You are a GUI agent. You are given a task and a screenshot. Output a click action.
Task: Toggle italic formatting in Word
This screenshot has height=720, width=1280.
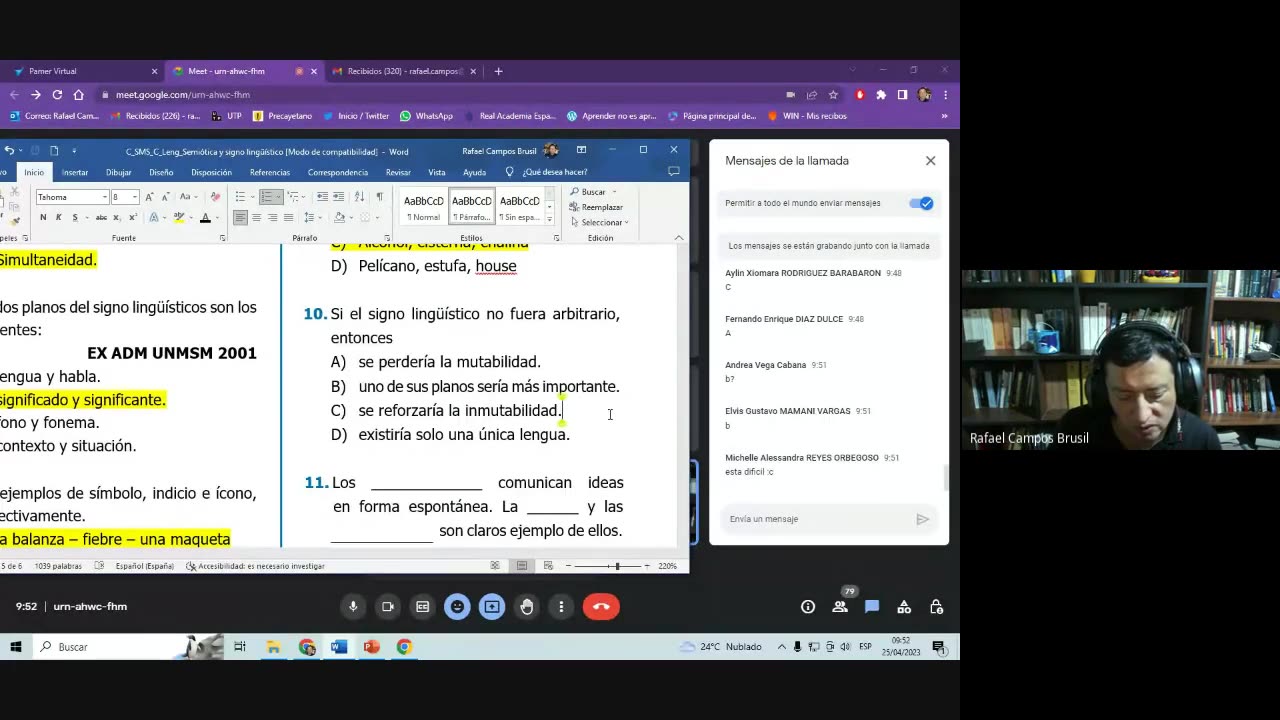pyautogui.click(x=58, y=217)
